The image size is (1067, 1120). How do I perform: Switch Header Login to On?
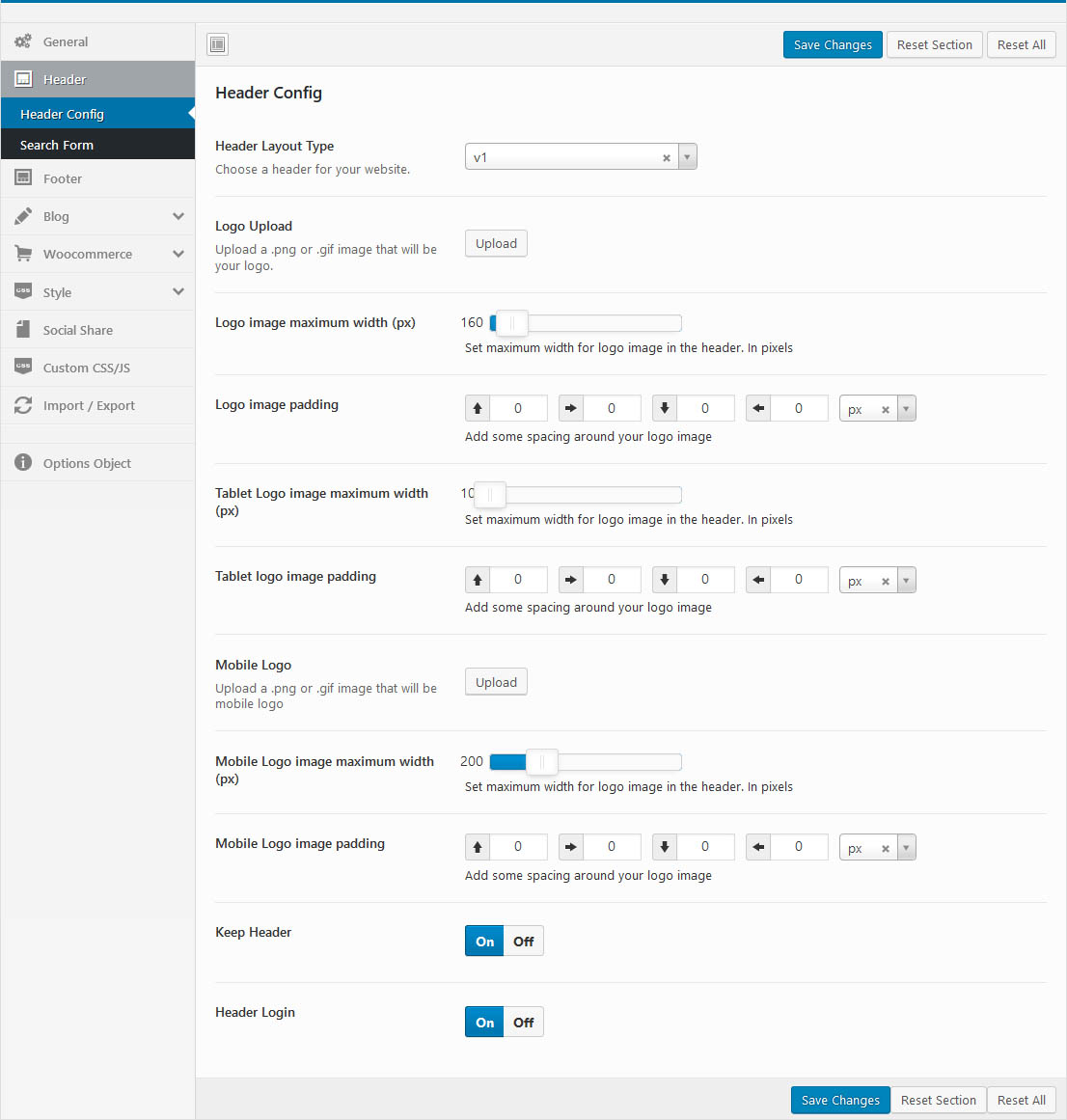[484, 1023]
